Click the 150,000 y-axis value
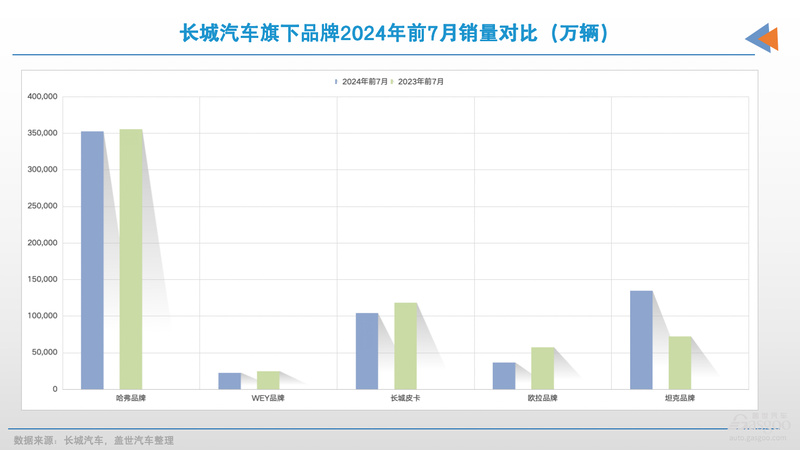 pos(42,280)
